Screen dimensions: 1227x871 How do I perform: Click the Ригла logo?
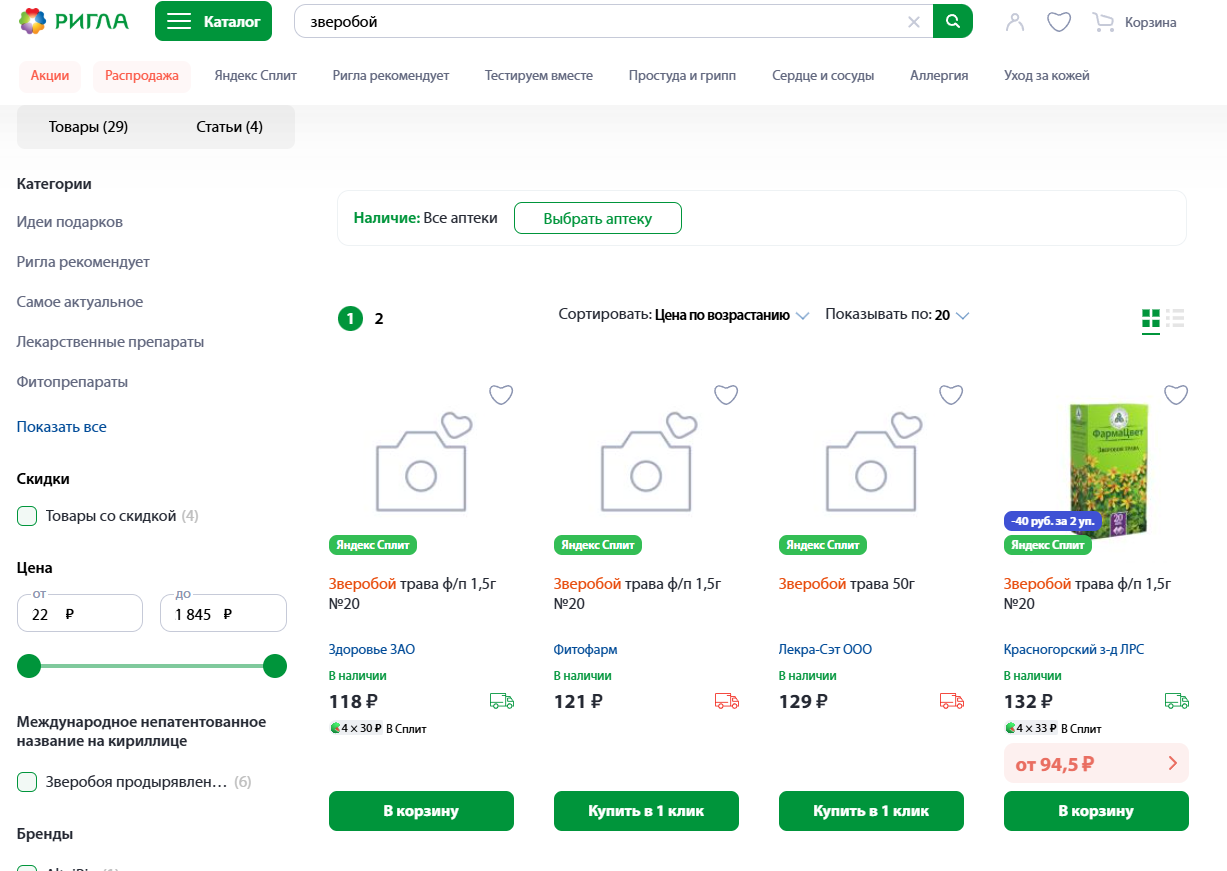coord(74,21)
